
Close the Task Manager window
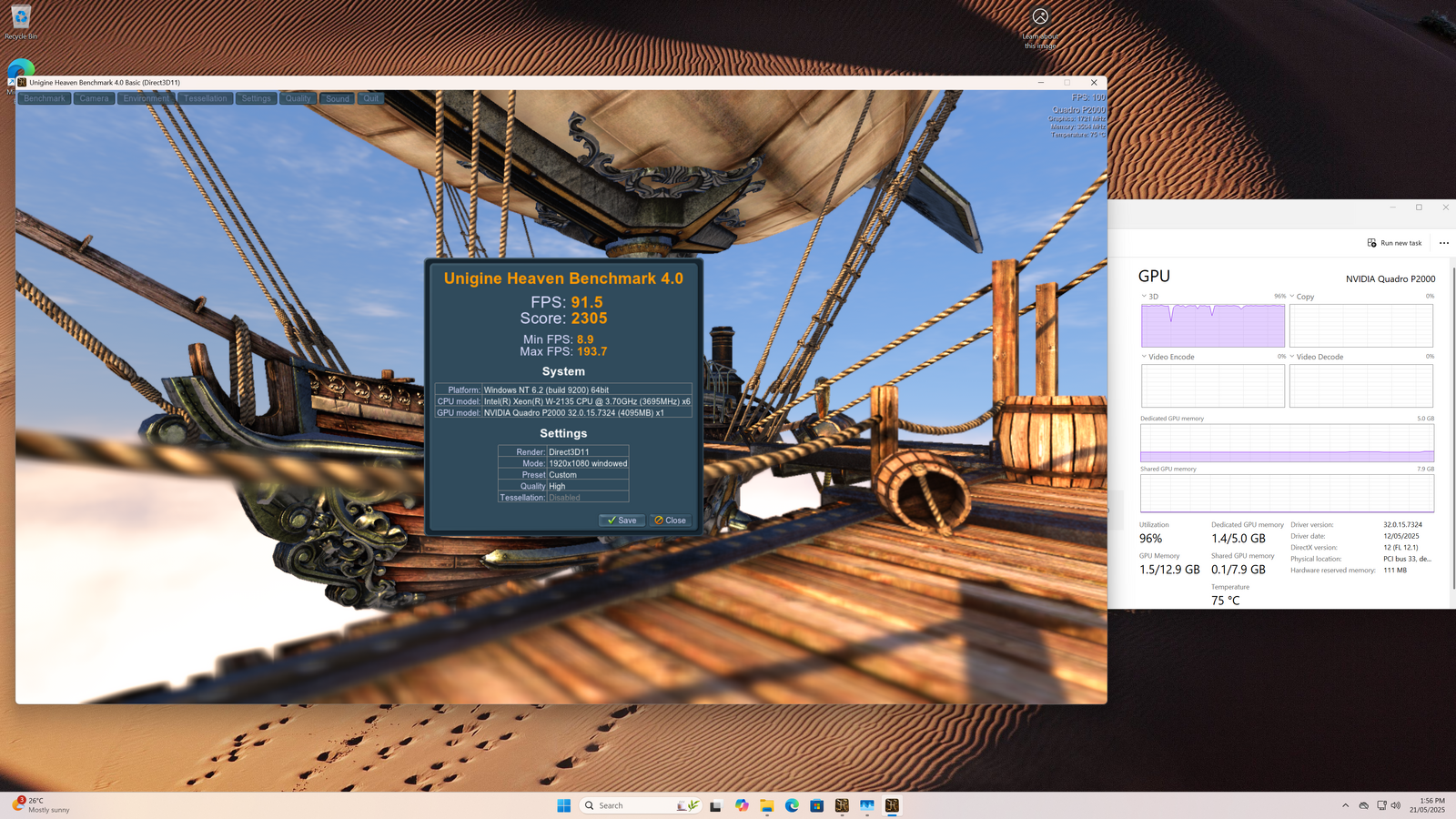[1445, 207]
